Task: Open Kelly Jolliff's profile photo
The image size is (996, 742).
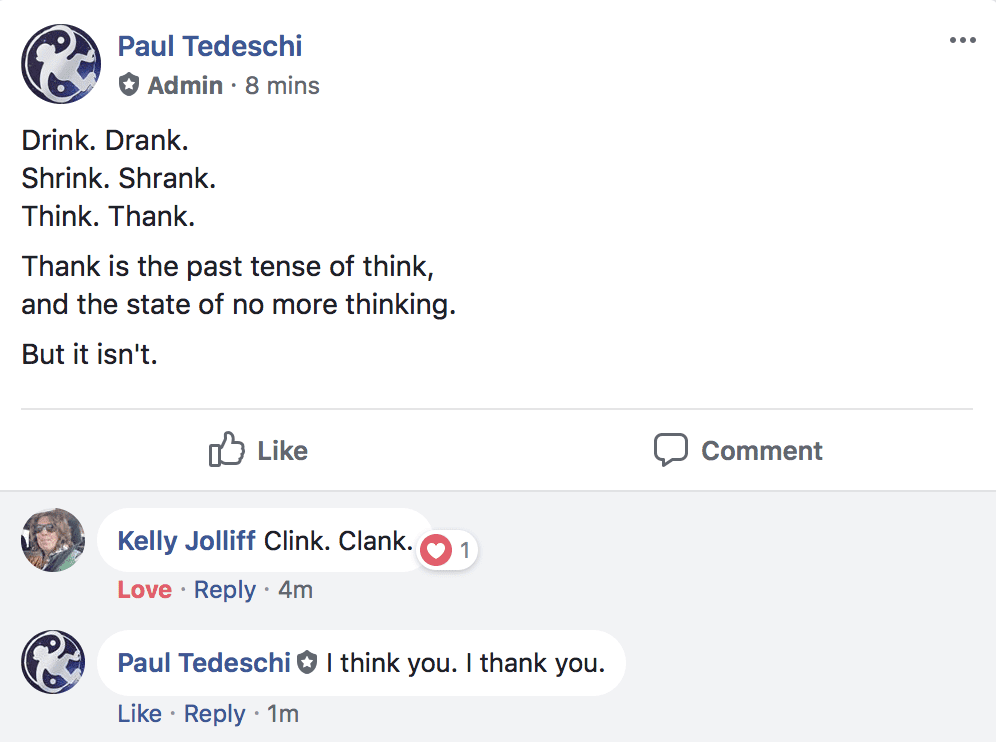Action: point(53,540)
